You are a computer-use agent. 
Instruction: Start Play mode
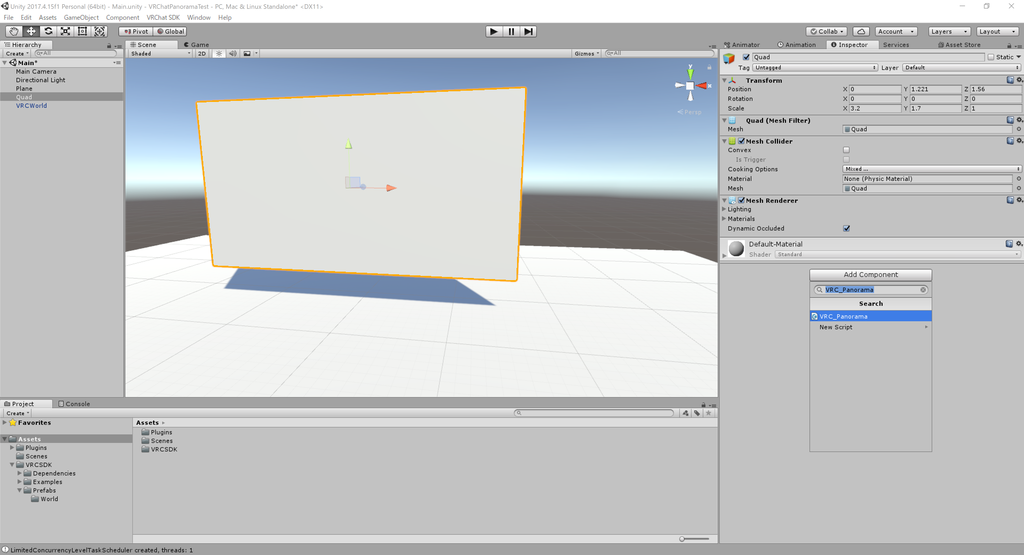point(494,31)
